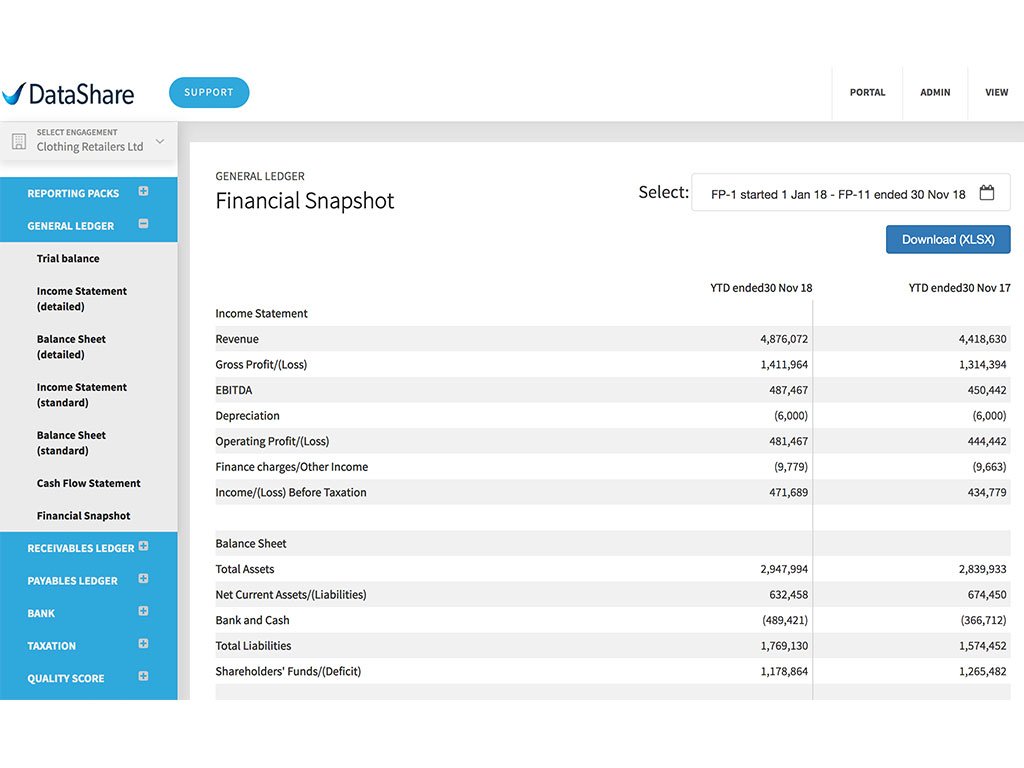Click the Bank menu label
Screen dimensions: 1024x768
click(41, 614)
